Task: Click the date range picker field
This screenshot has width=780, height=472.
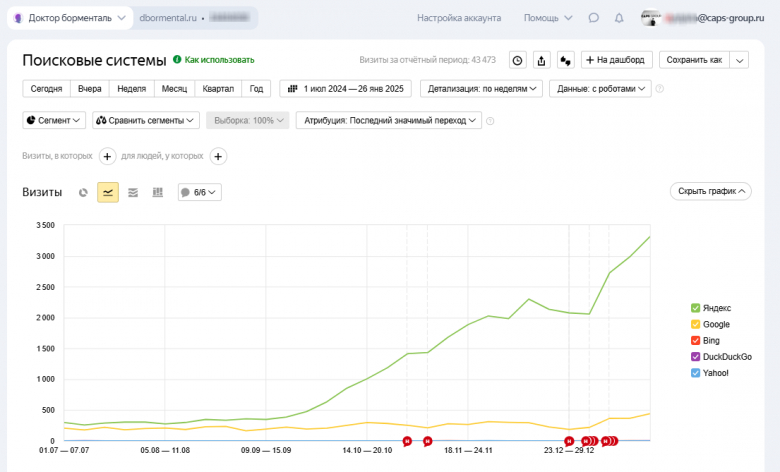Action: 345,89
